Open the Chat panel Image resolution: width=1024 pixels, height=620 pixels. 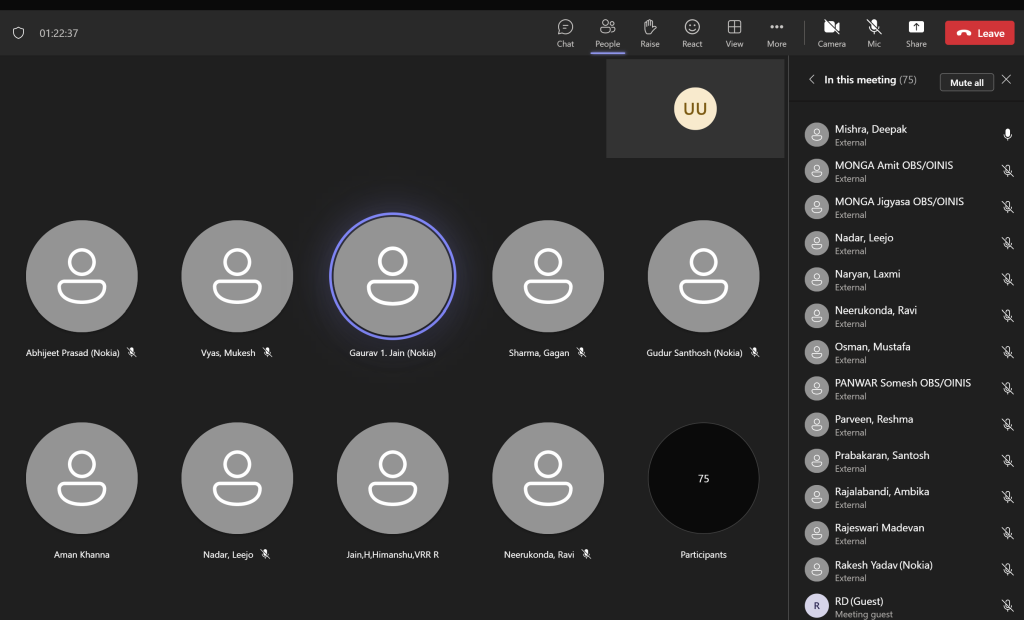(x=565, y=32)
